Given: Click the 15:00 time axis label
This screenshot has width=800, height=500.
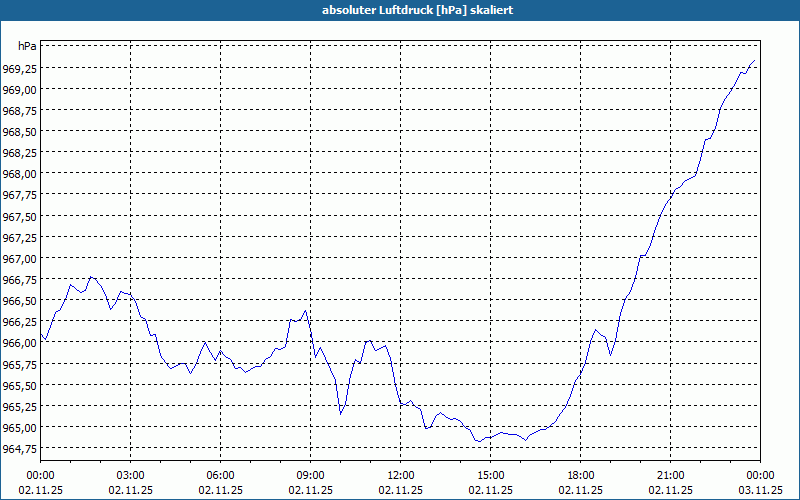Looking at the screenshot, I should click(x=491, y=476).
